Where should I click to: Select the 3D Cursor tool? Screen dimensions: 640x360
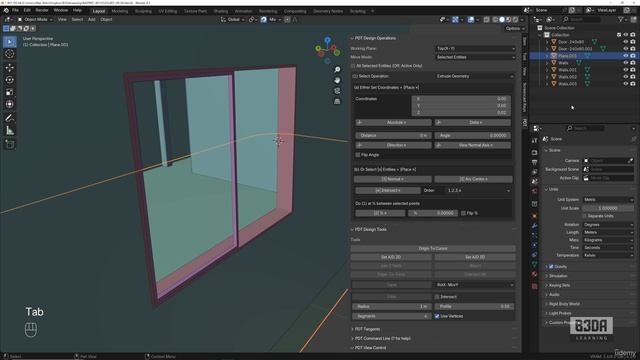point(9,54)
